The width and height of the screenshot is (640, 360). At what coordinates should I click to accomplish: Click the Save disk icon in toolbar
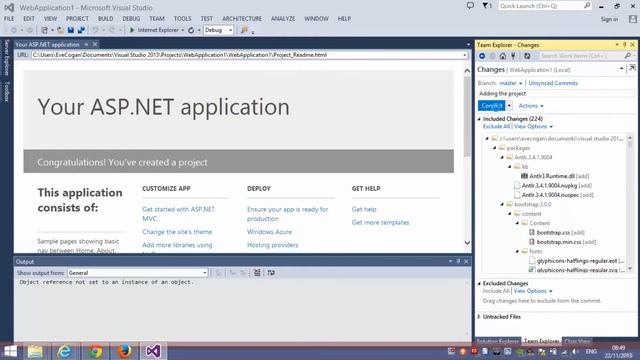[71, 30]
